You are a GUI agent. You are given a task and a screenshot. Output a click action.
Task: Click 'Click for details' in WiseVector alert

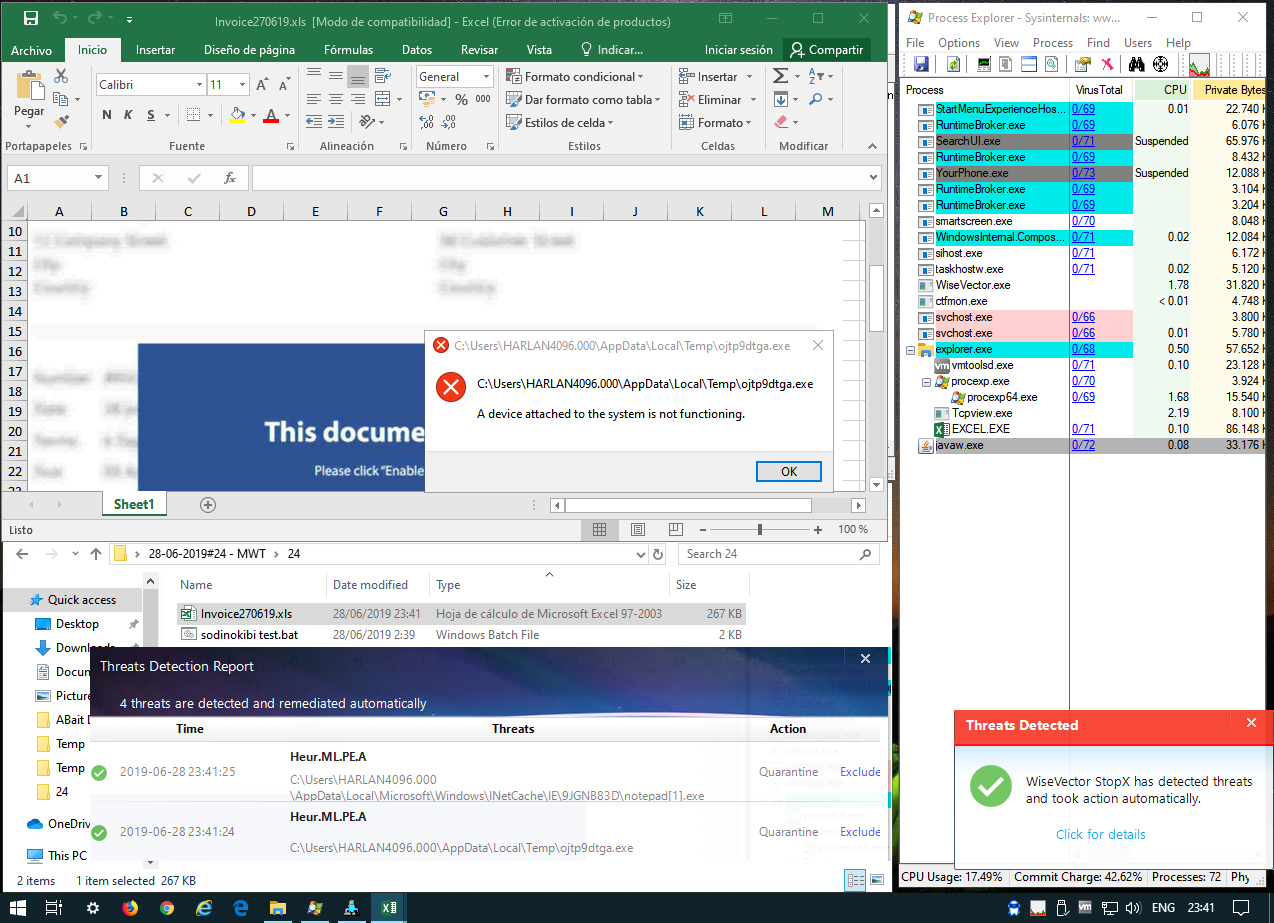1101,834
